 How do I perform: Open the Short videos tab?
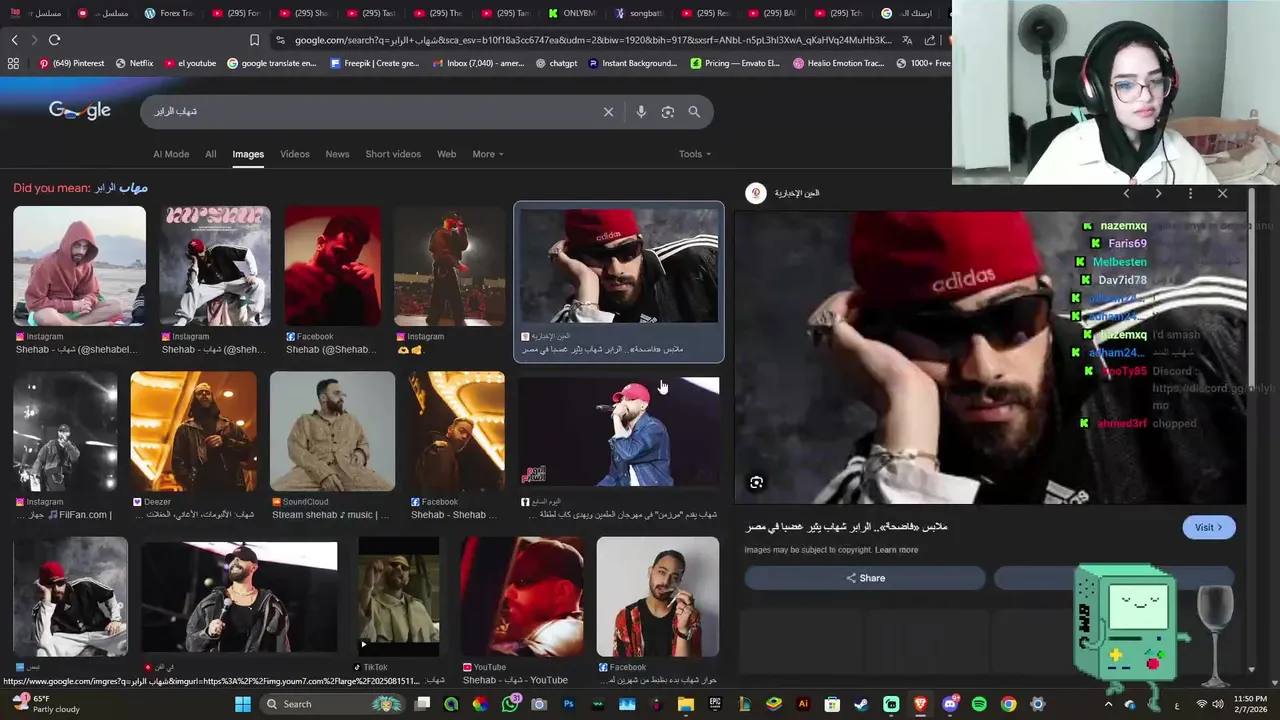(393, 154)
